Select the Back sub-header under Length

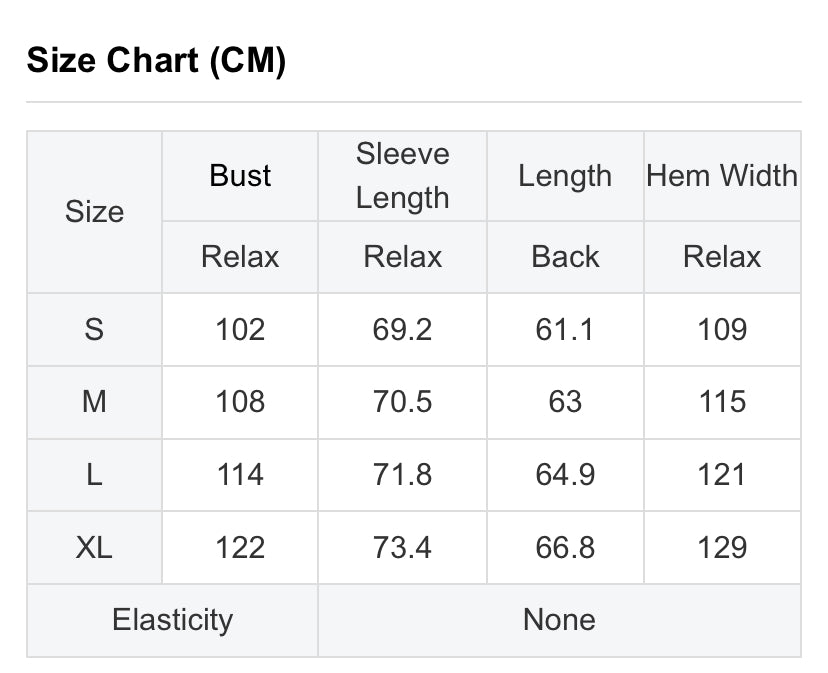(565, 257)
